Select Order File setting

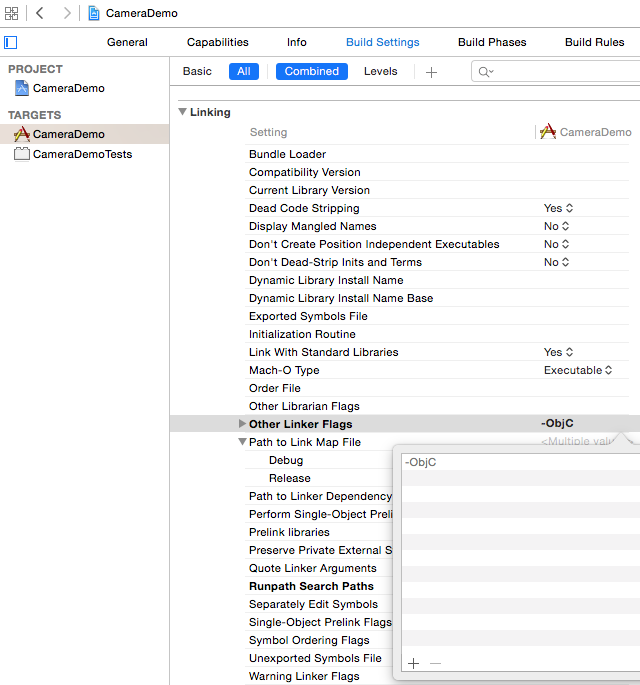click(275, 388)
